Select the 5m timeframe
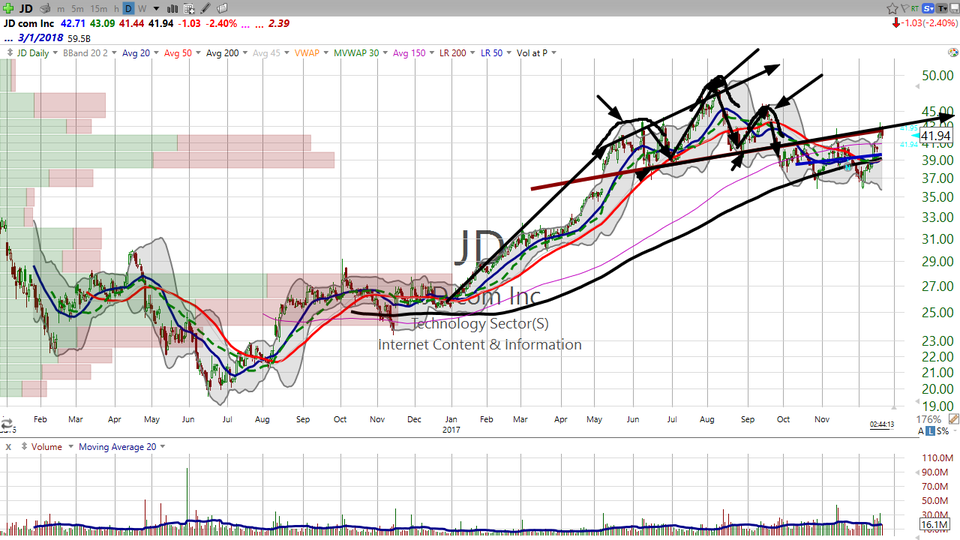The width and height of the screenshot is (960, 540). 77,9
